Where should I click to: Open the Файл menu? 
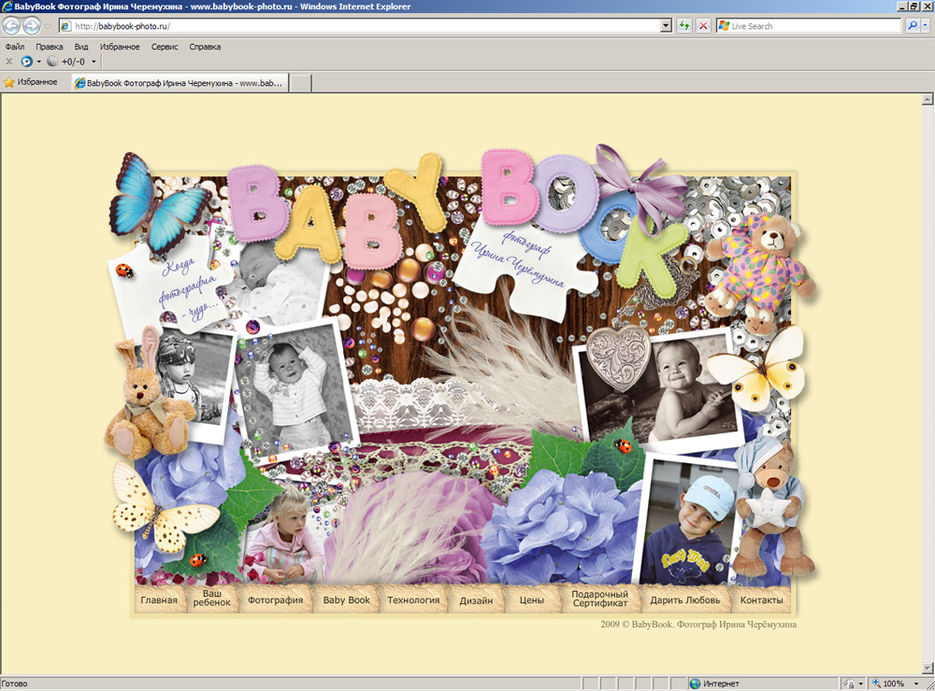coord(15,47)
